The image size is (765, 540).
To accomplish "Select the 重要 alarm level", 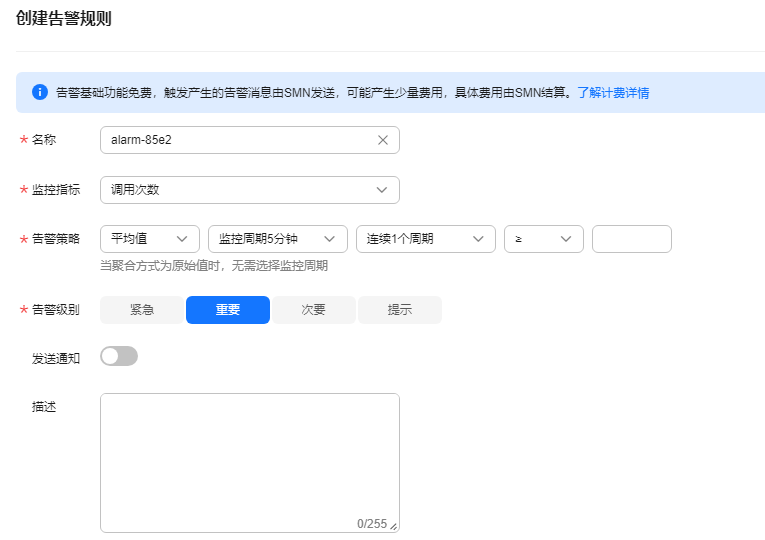I will pos(228,310).
